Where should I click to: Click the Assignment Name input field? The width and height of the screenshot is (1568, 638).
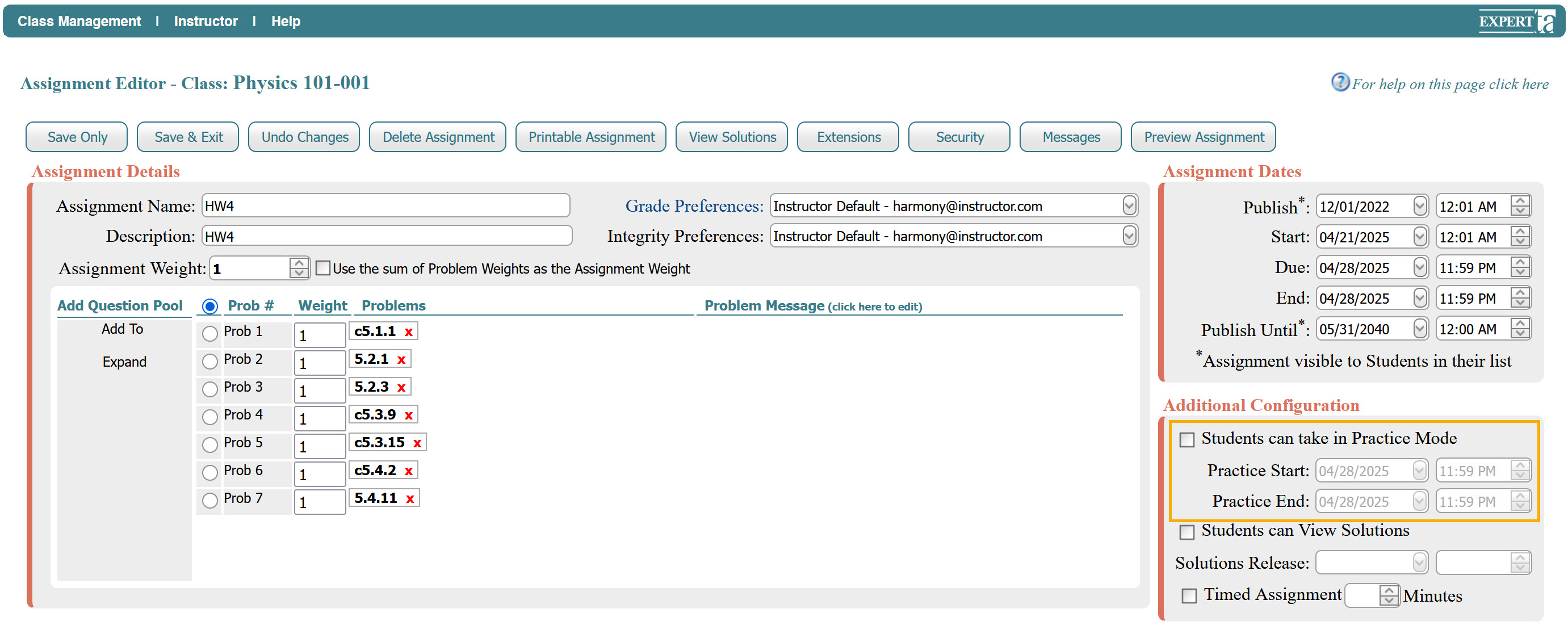click(x=385, y=206)
